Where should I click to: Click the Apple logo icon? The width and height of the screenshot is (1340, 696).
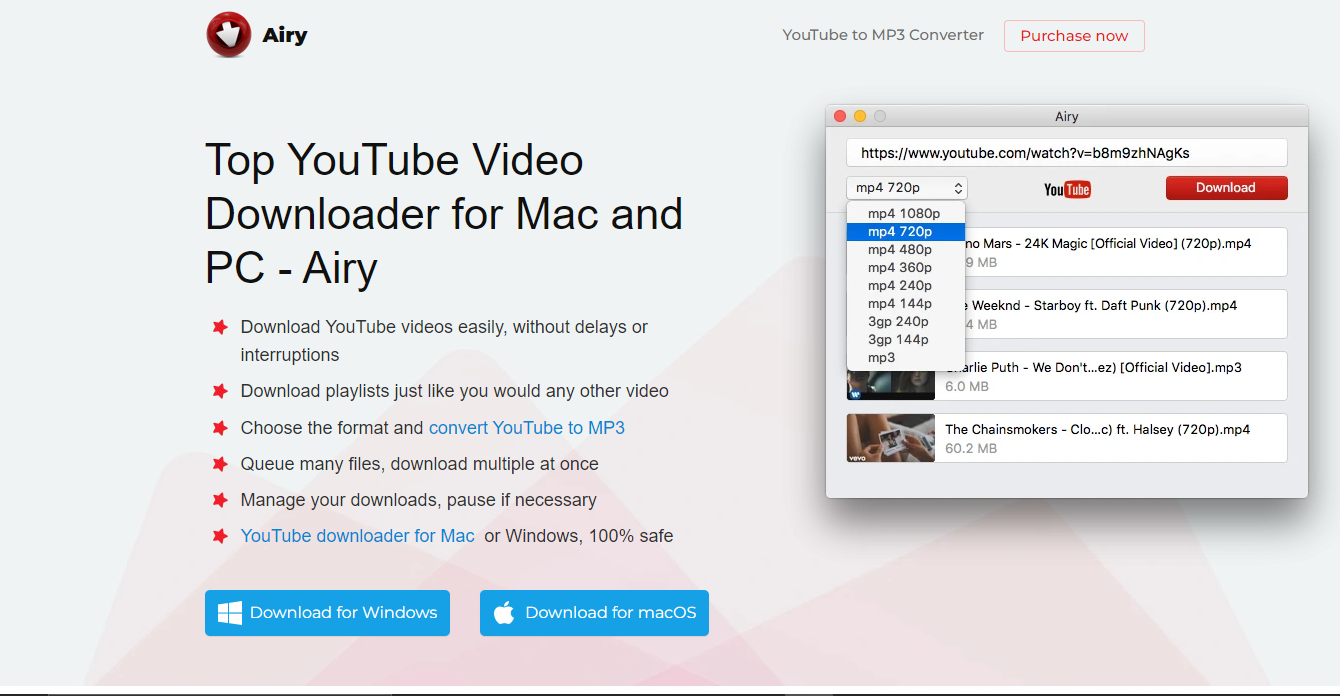[x=504, y=612]
